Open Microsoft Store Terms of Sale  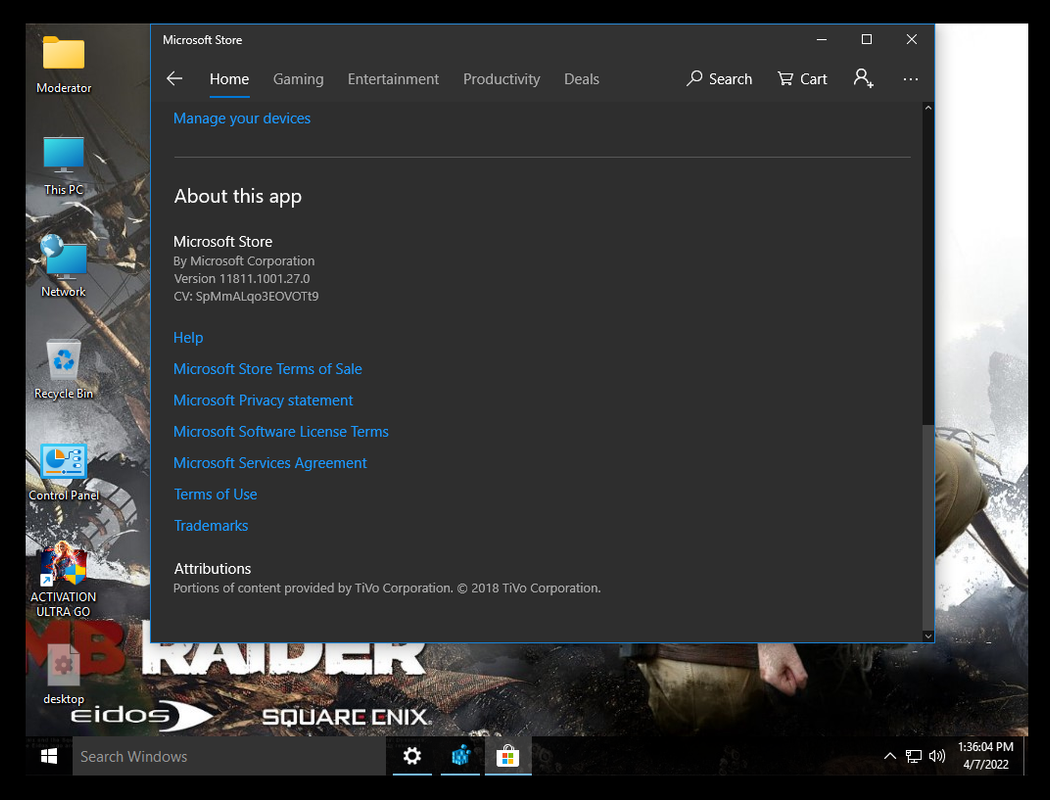pyautogui.click(x=267, y=369)
